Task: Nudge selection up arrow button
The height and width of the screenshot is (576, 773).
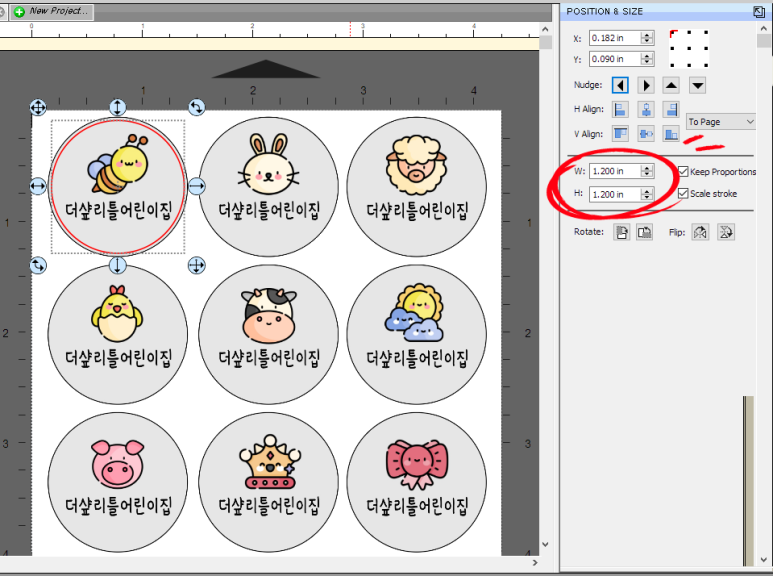Action: coord(671,85)
